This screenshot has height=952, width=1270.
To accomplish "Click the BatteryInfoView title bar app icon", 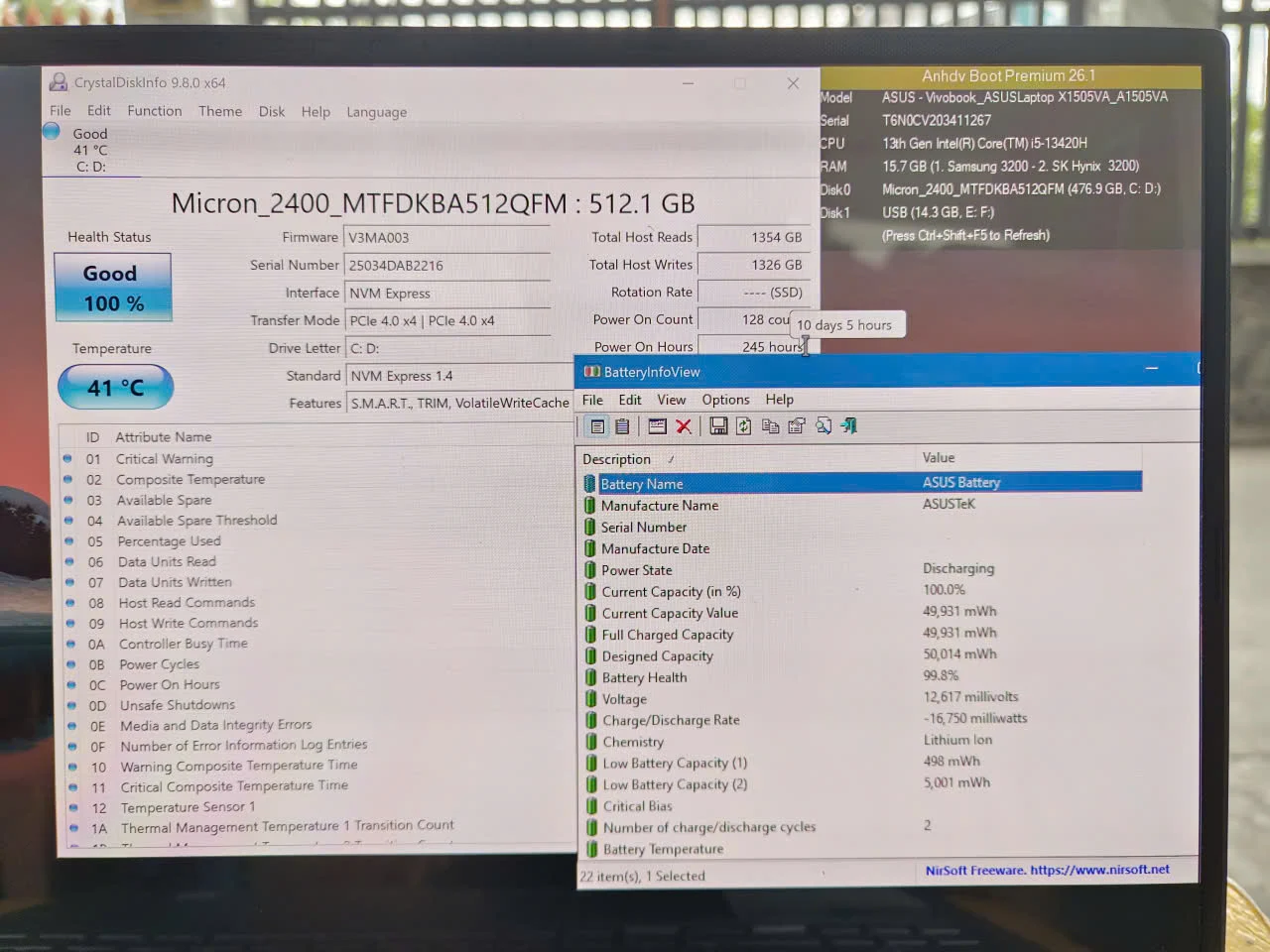I will [x=592, y=372].
